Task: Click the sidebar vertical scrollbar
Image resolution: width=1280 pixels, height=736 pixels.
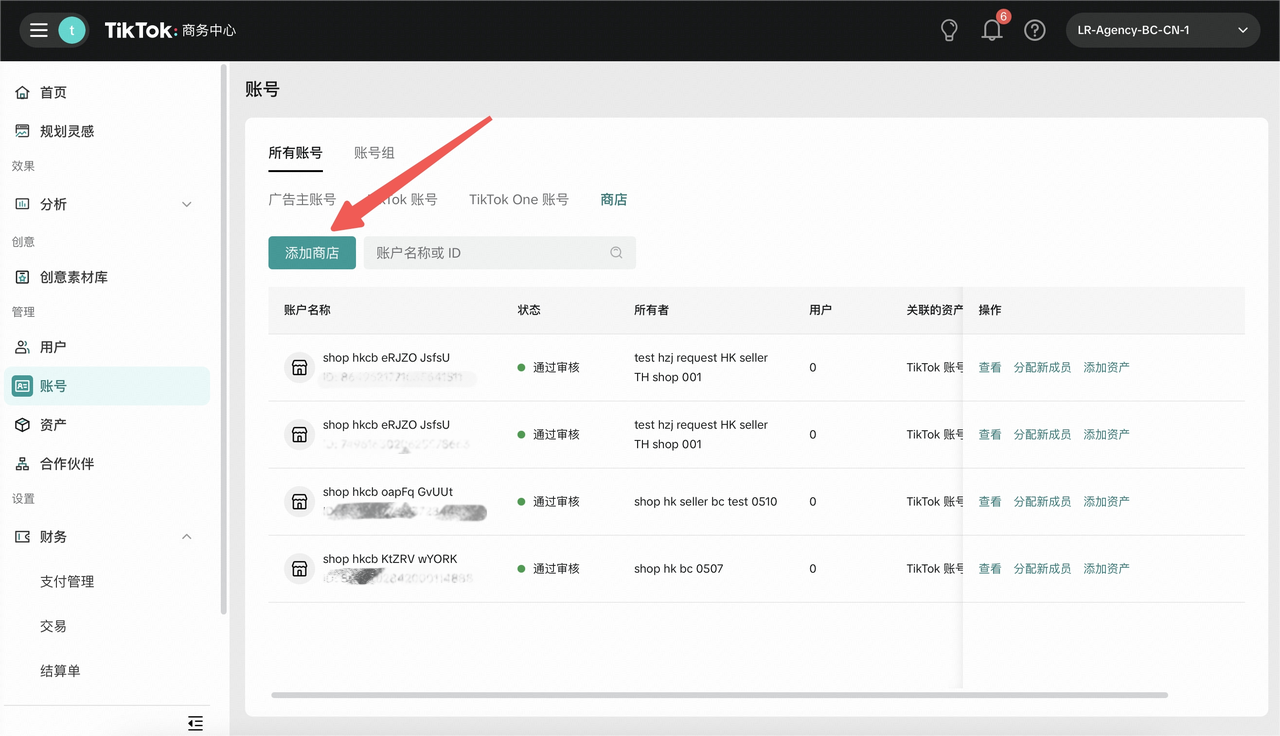Action: pyautogui.click(x=224, y=340)
